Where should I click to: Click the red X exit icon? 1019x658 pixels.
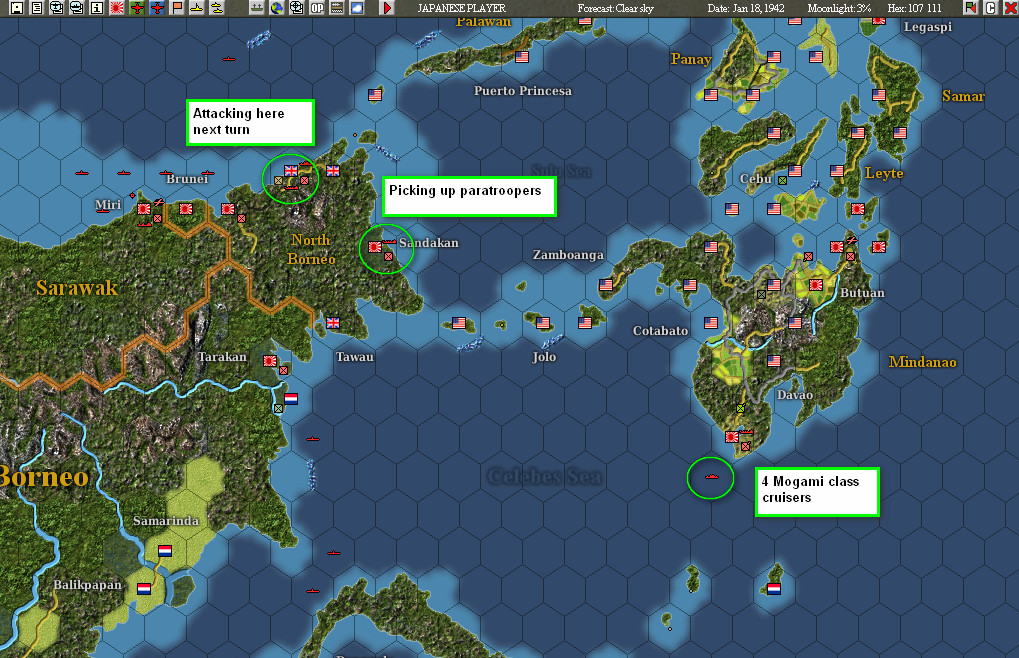click(1011, 8)
